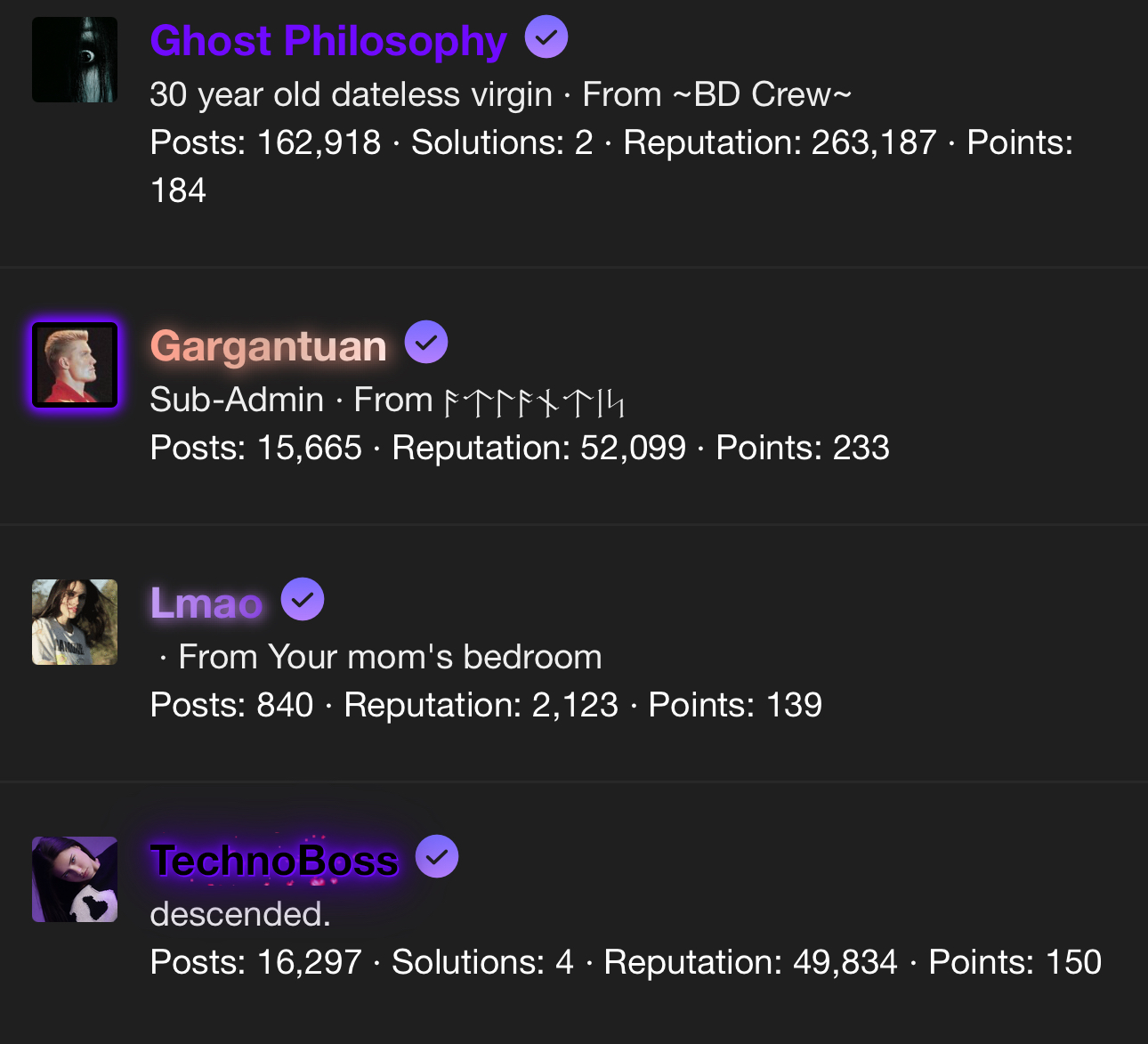Select the Lmao username link
The height and width of the screenshot is (1044, 1148).
coord(206,603)
